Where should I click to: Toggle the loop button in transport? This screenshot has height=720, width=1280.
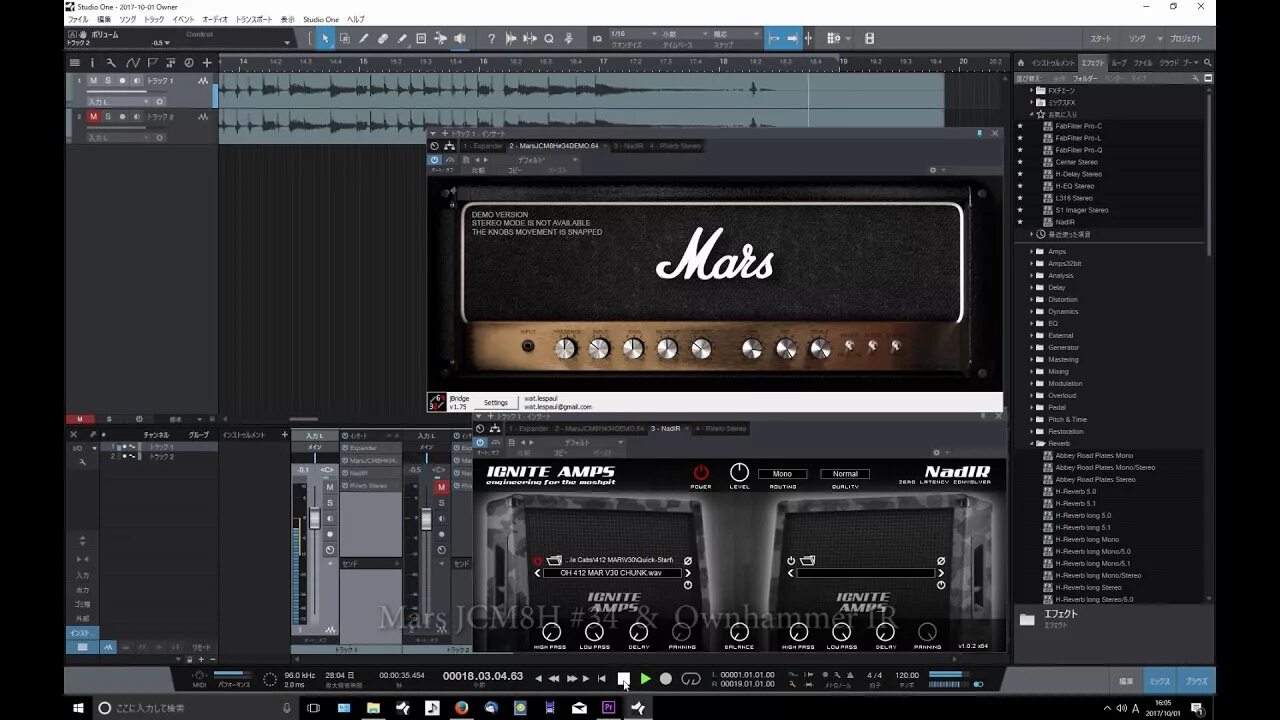pyautogui.click(x=690, y=678)
